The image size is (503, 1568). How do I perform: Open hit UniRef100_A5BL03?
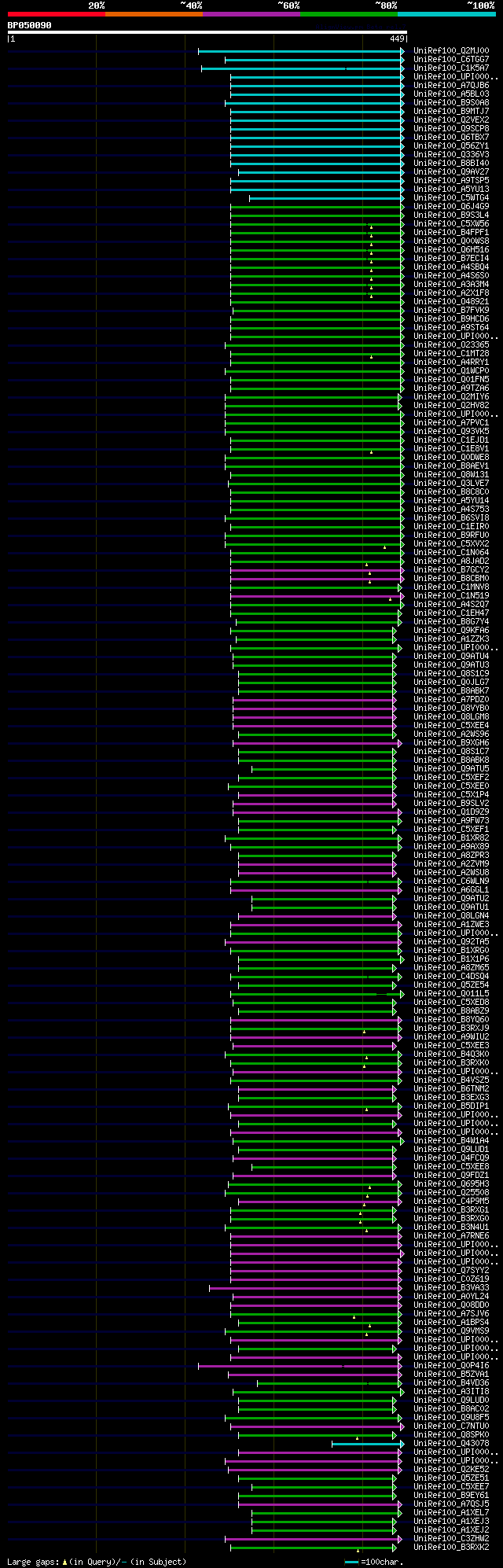(451, 94)
